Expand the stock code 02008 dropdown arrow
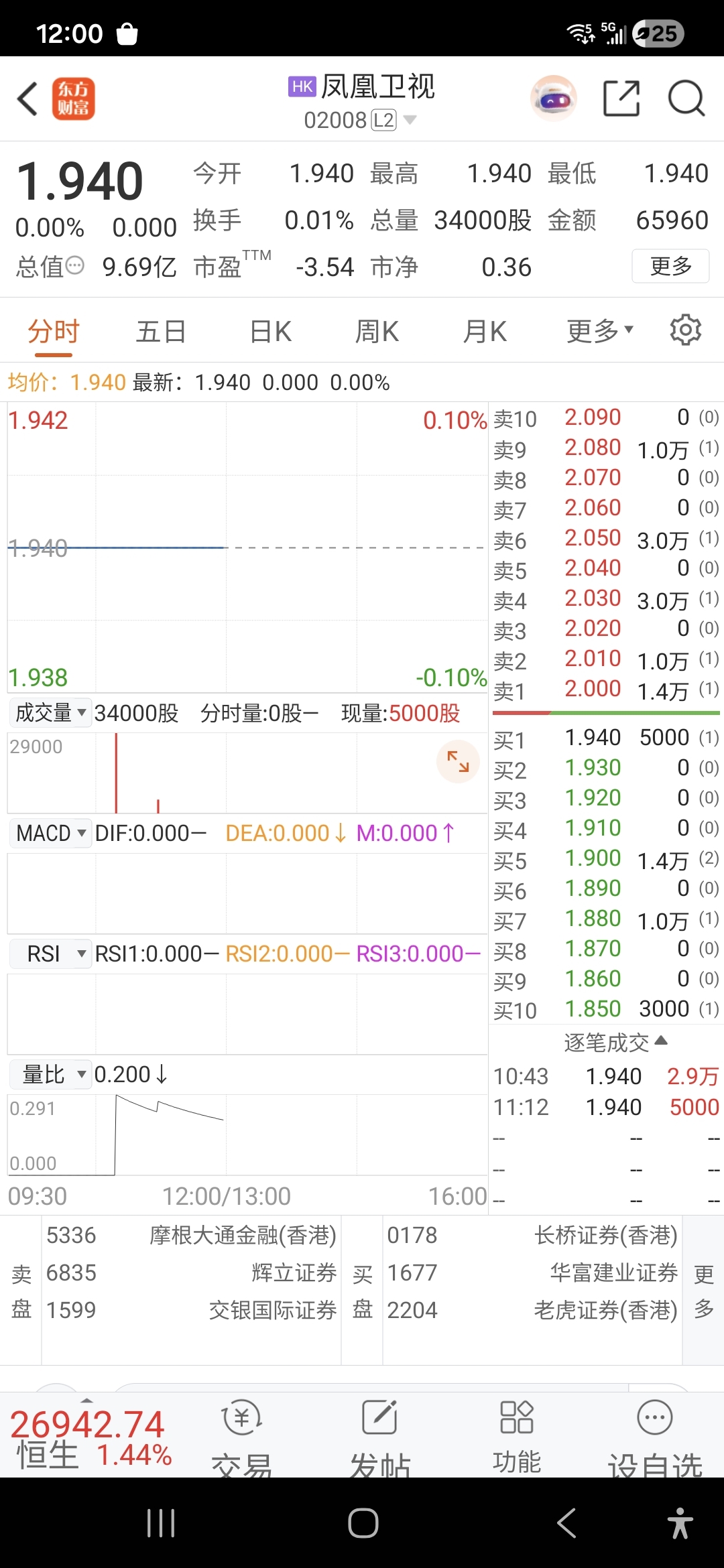Viewport: 724px width, 1568px height. pyautogui.click(x=410, y=120)
